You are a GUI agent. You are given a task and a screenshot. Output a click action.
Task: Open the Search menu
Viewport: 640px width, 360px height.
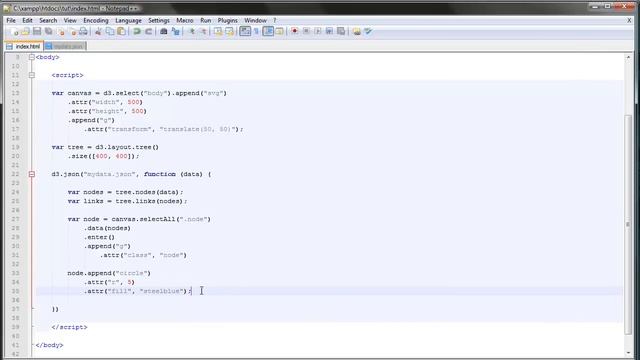pyautogui.click(x=48, y=20)
